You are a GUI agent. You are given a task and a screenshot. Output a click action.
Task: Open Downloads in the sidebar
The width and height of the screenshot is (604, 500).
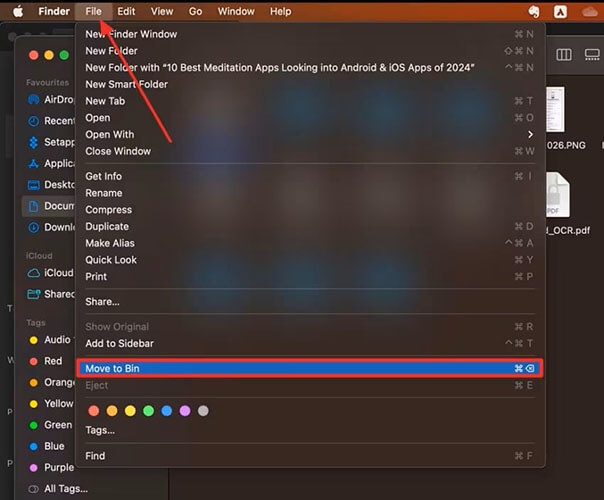tap(50, 227)
